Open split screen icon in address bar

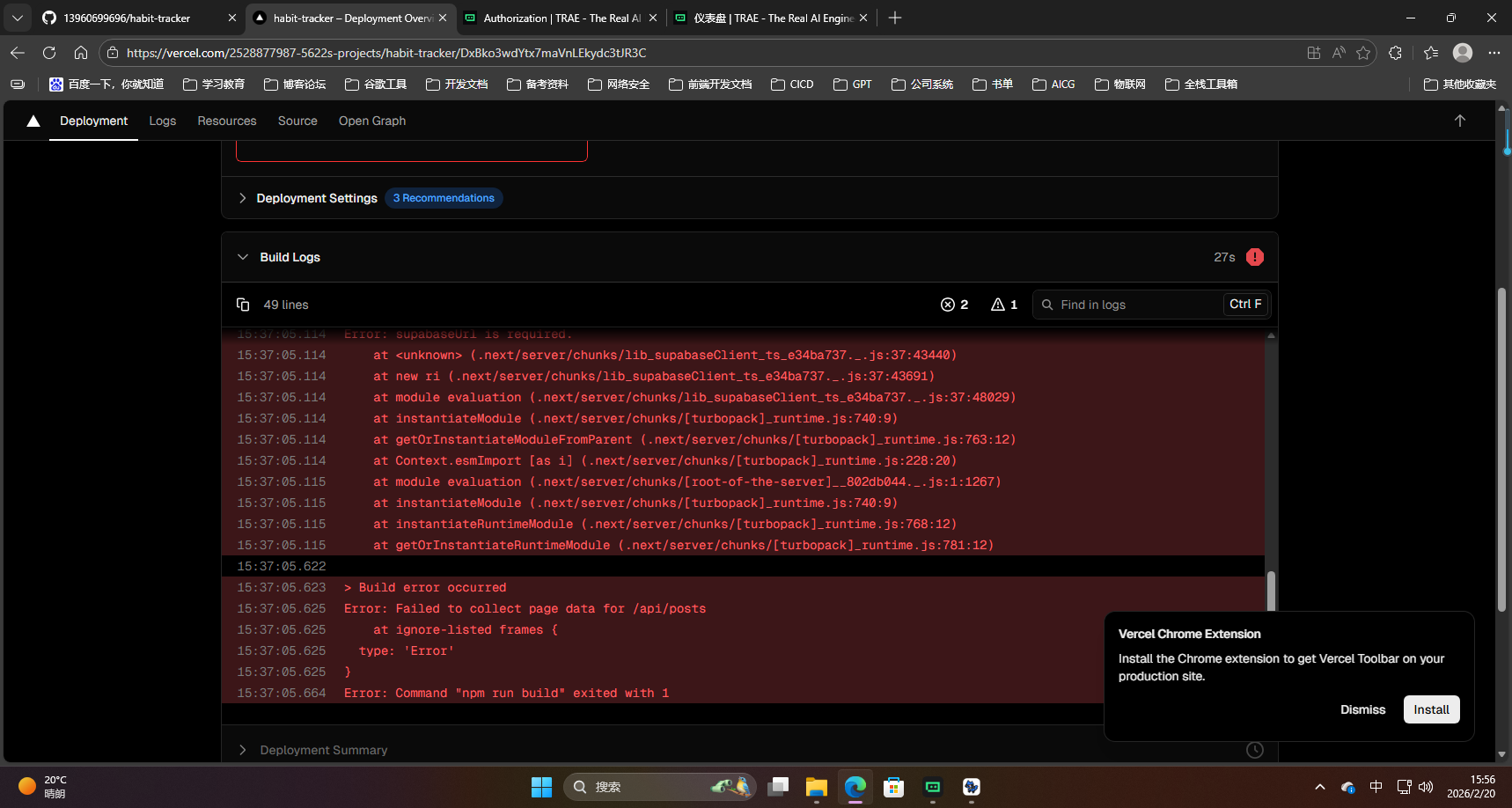point(1314,53)
